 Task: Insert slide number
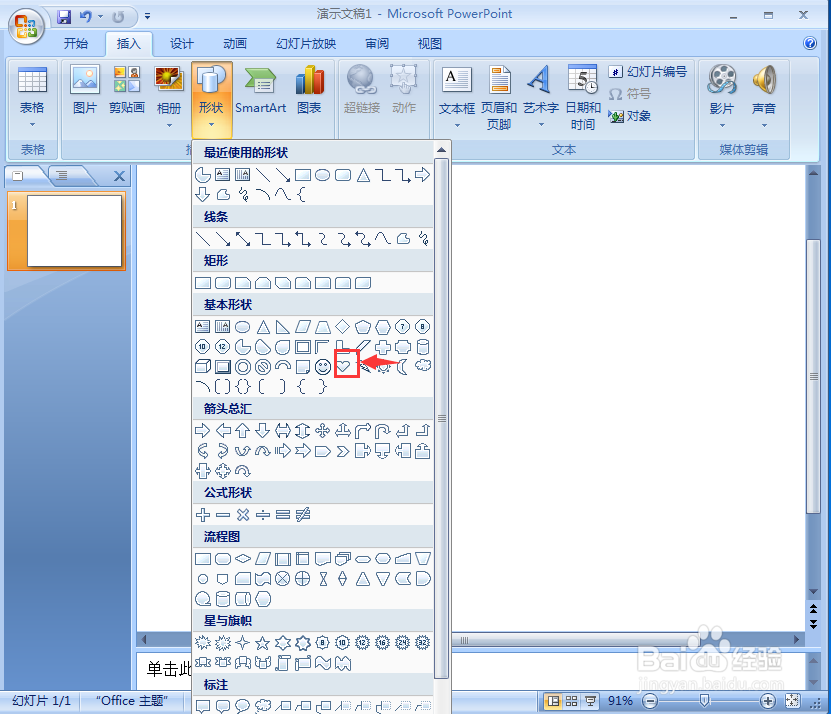(x=648, y=72)
